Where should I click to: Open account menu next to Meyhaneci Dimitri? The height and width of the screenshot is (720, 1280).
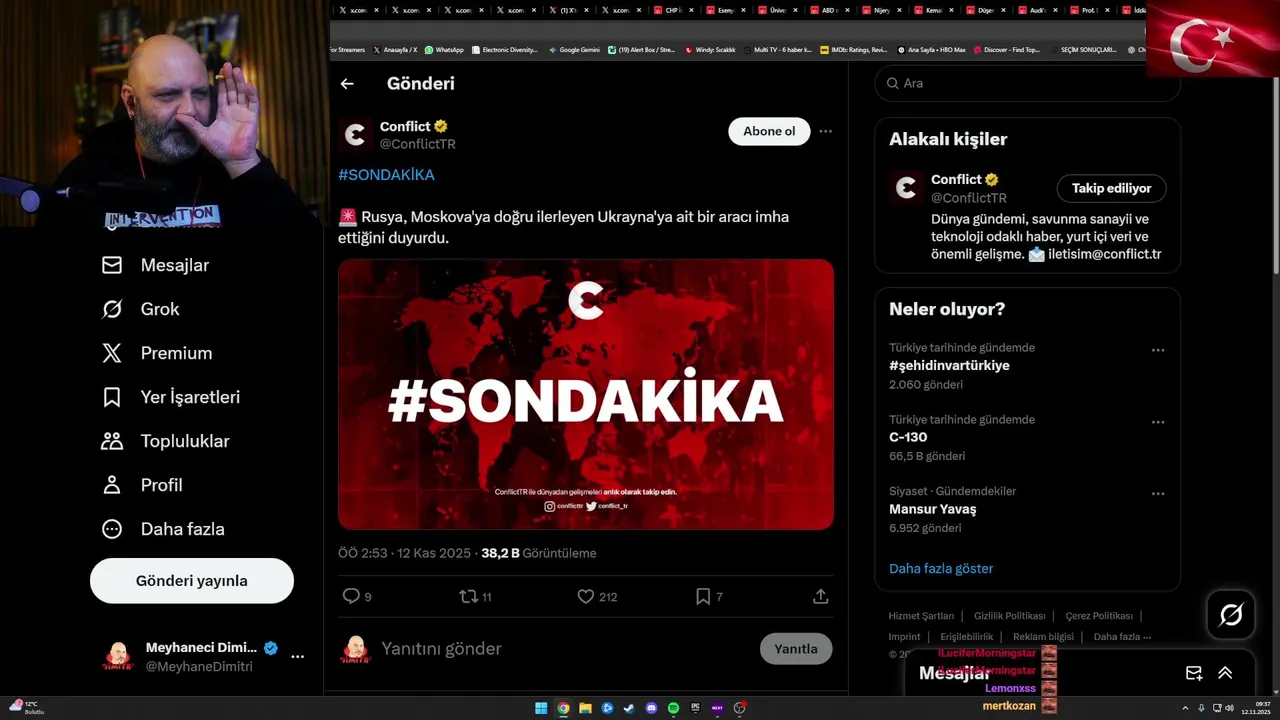point(297,657)
